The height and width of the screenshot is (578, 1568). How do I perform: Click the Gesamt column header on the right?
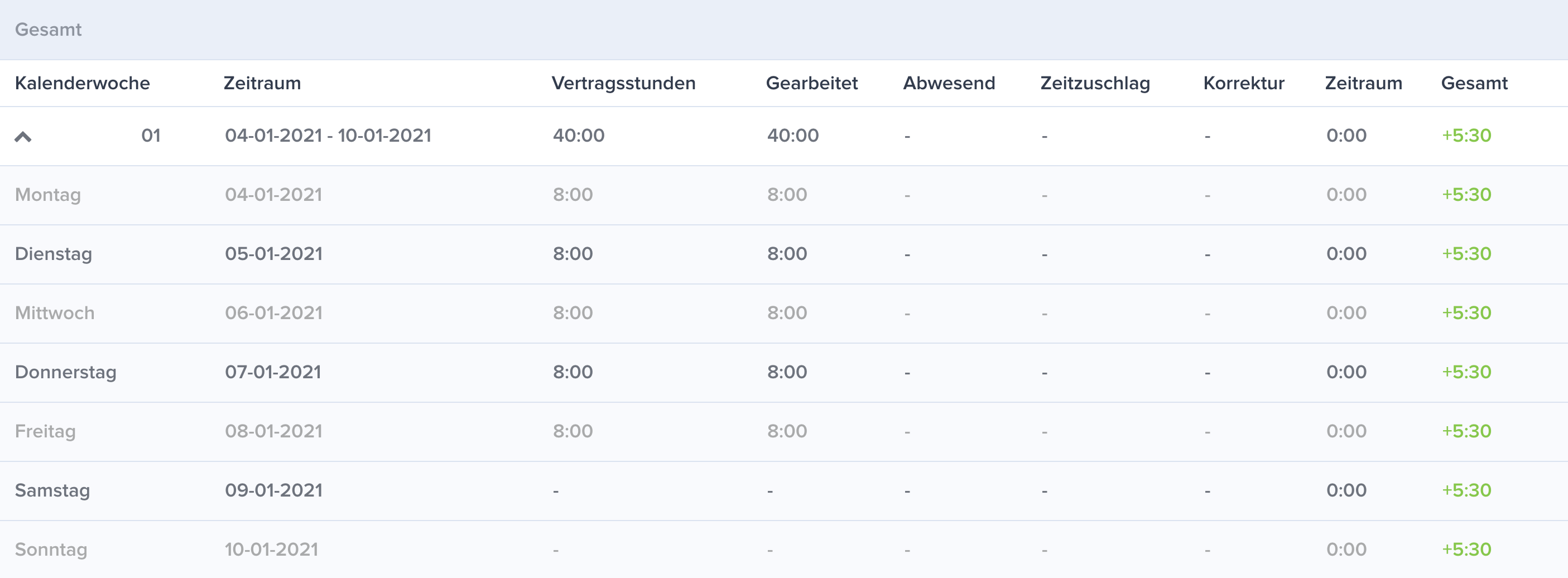1474,83
